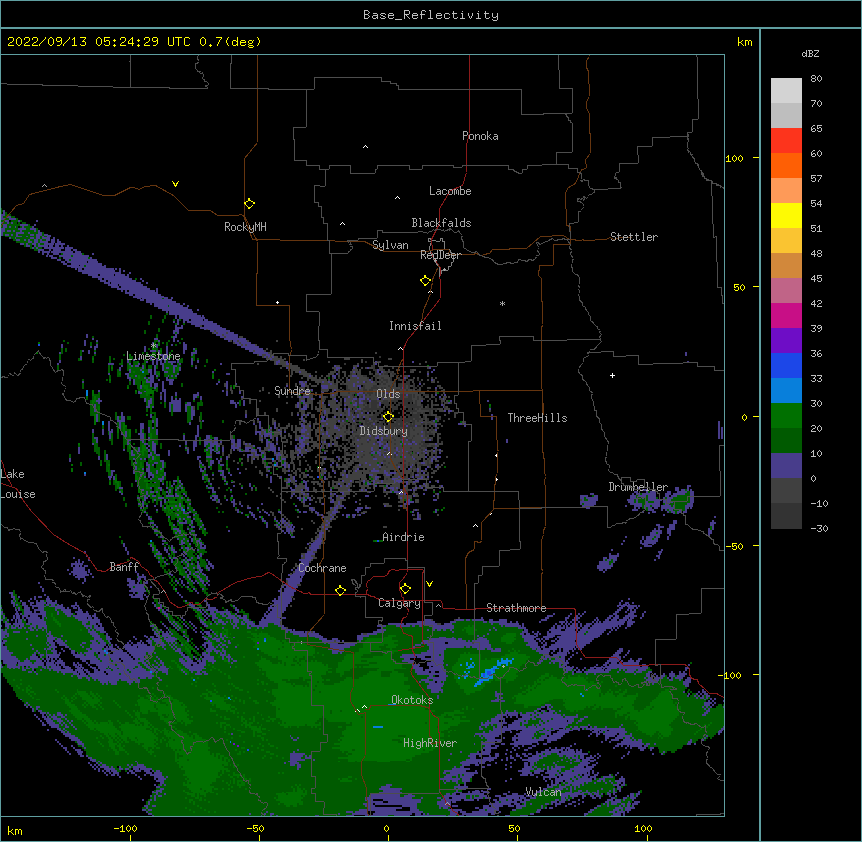Click the Blackfalds label
Image resolution: width=862 pixels, height=842 pixels.
point(441,223)
